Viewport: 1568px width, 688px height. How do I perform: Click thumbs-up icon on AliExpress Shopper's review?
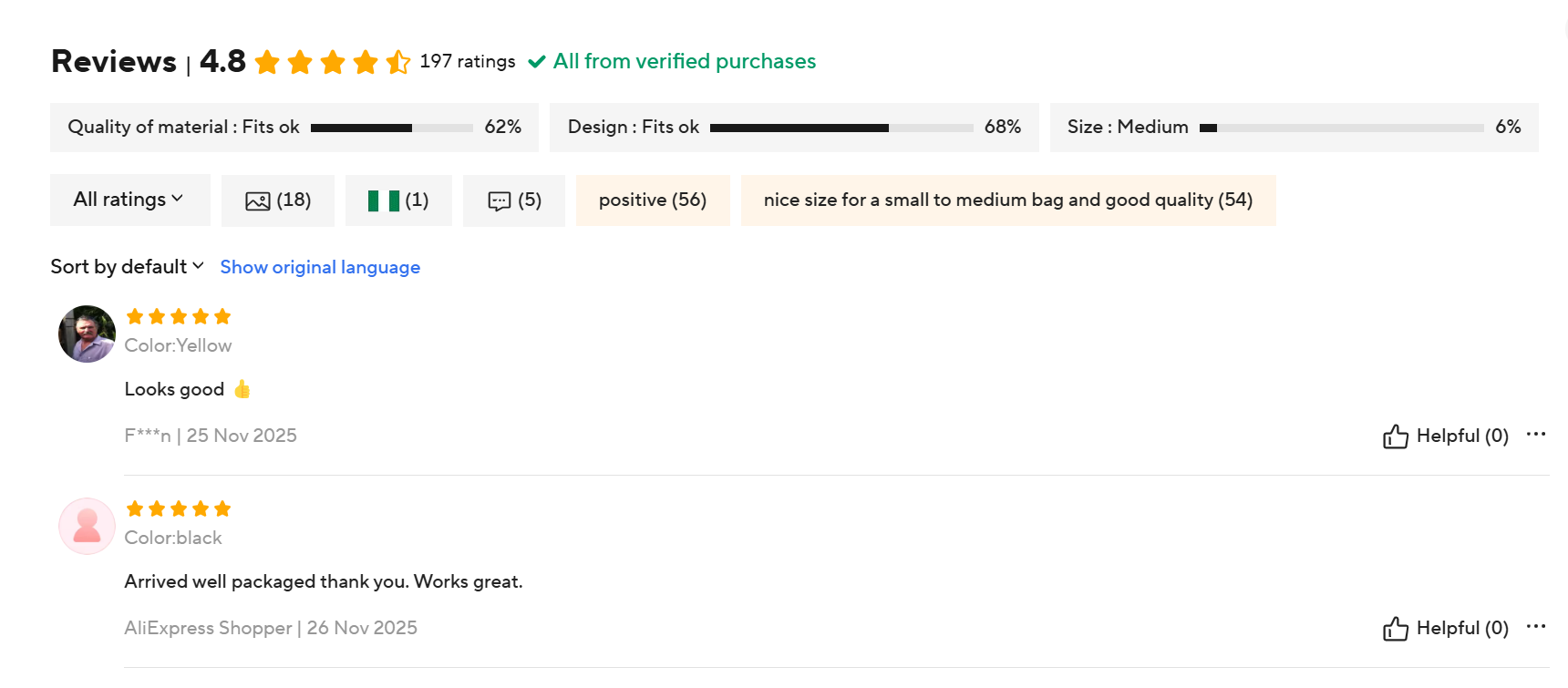pyautogui.click(x=1395, y=629)
